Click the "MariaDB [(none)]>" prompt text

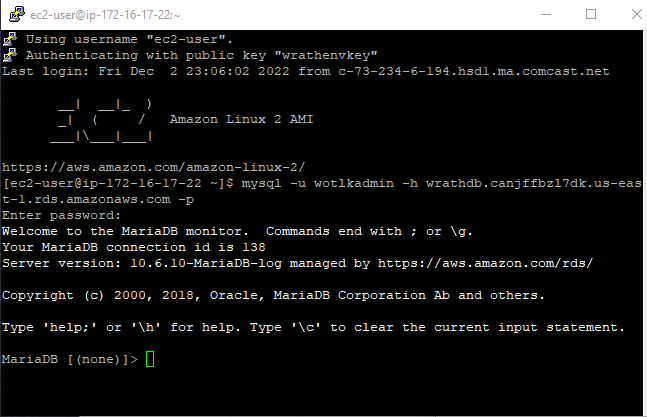70,359
